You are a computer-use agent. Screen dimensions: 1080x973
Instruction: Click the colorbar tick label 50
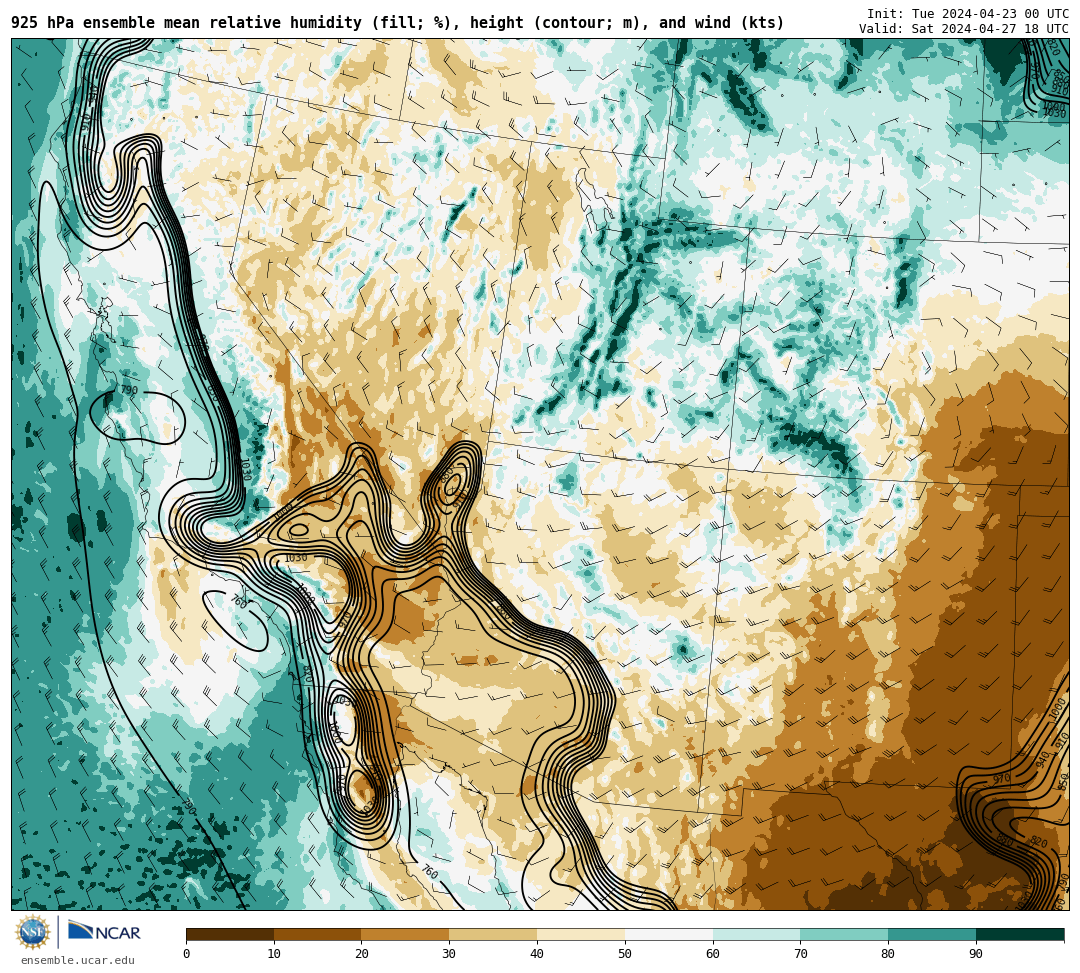[x=625, y=954]
